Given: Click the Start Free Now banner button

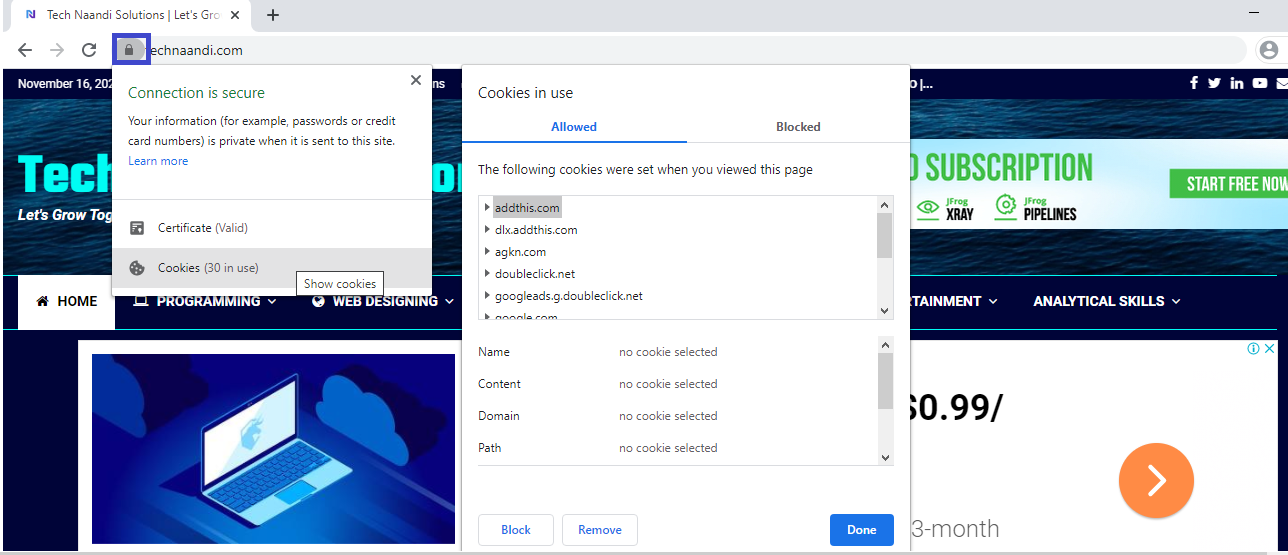Looking at the screenshot, I should click(1229, 184).
